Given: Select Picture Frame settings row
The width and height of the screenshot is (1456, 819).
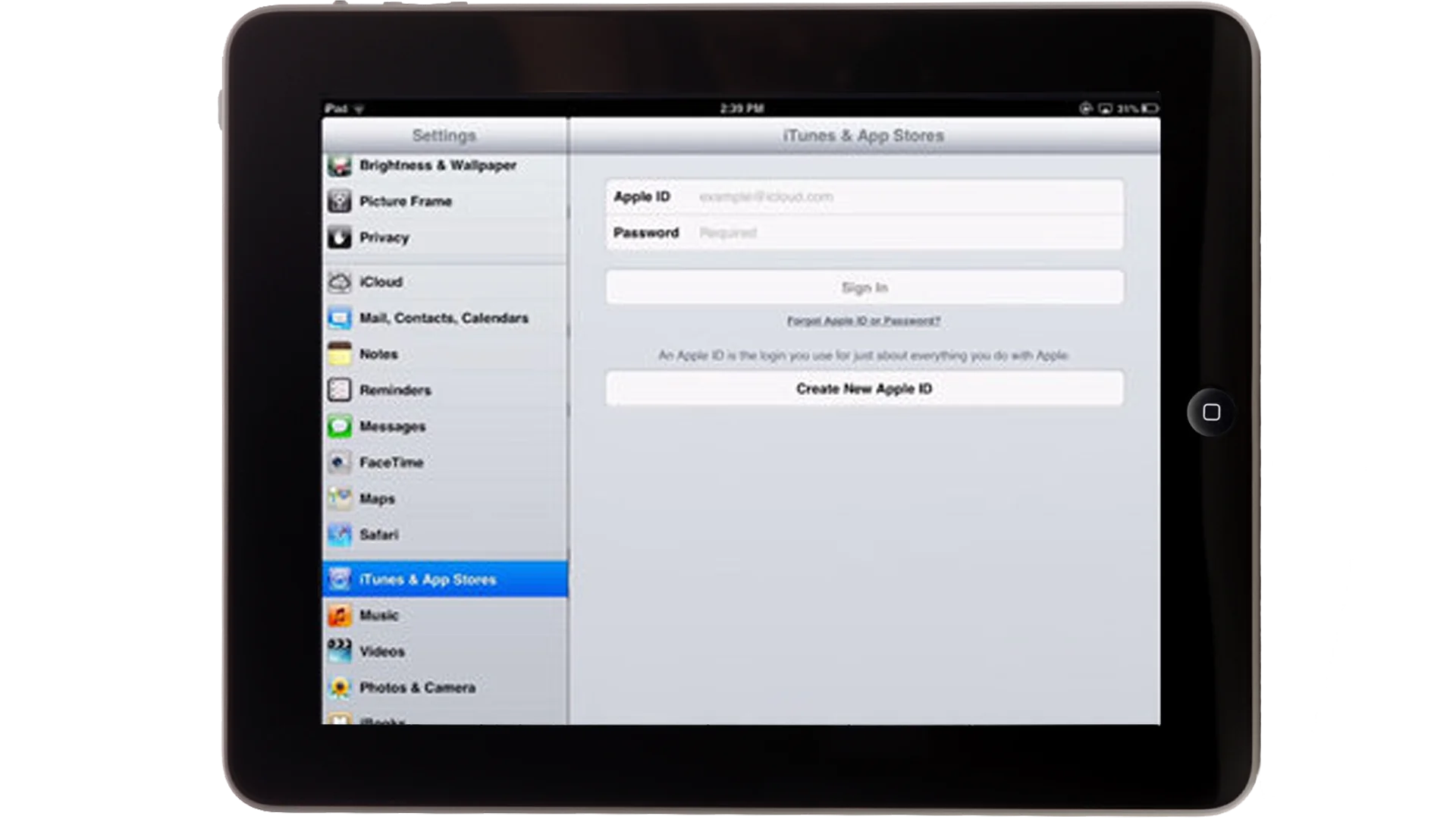Looking at the screenshot, I should point(445,201).
